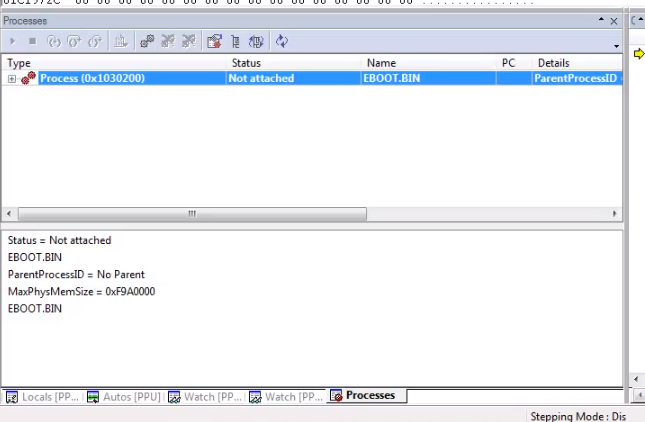Click the attach to process gears icon
The image size is (645, 422).
146,41
